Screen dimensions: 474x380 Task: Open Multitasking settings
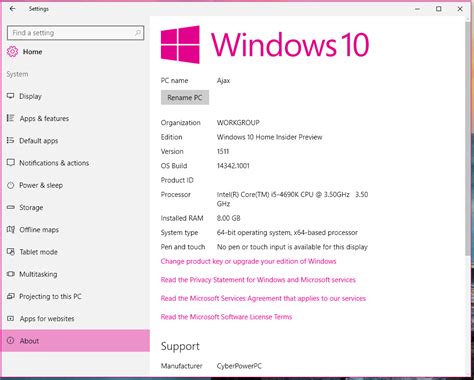pyautogui.click(x=75, y=274)
